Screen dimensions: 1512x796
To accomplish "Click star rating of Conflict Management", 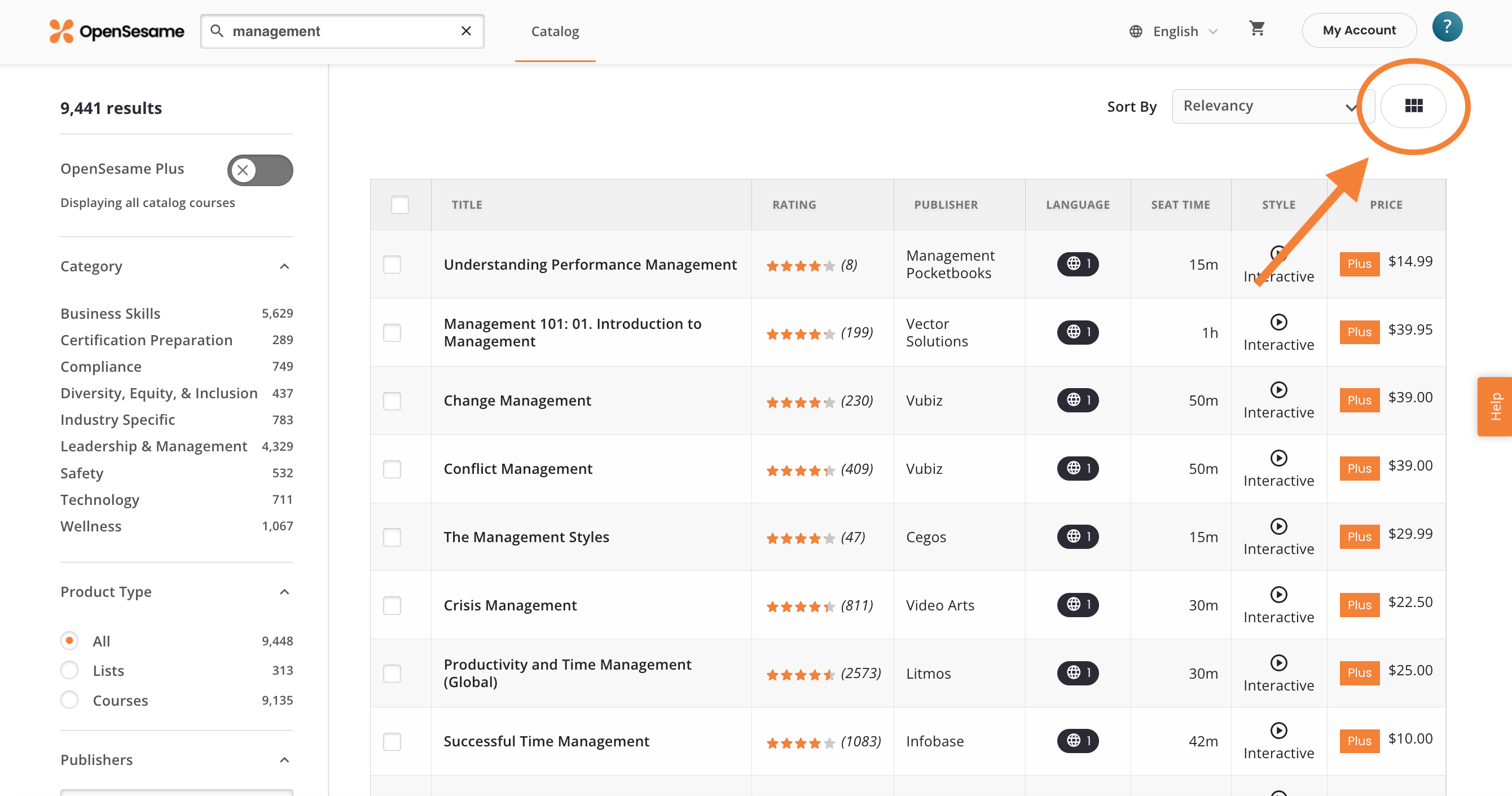I will coord(800,471).
